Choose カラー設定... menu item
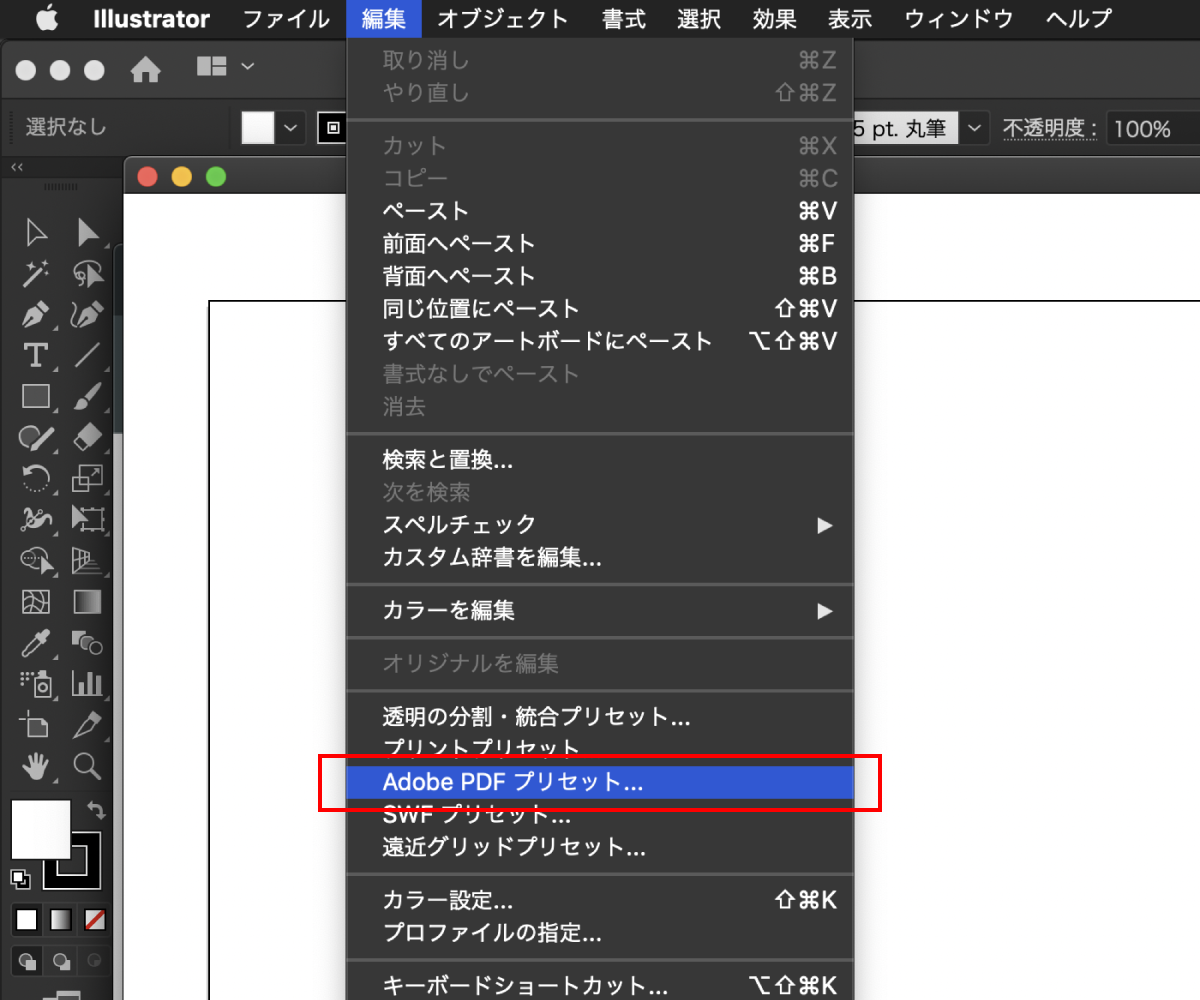 (x=599, y=900)
